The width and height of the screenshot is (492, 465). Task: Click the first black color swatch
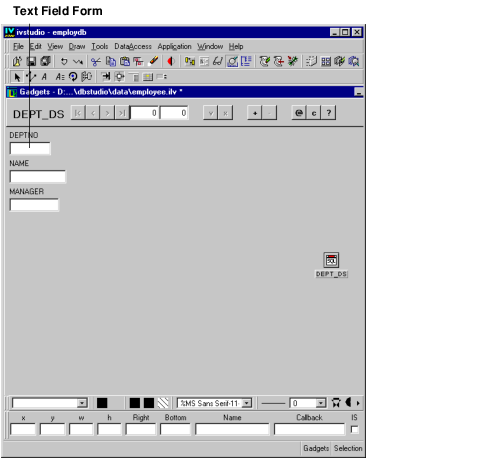[102, 403]
